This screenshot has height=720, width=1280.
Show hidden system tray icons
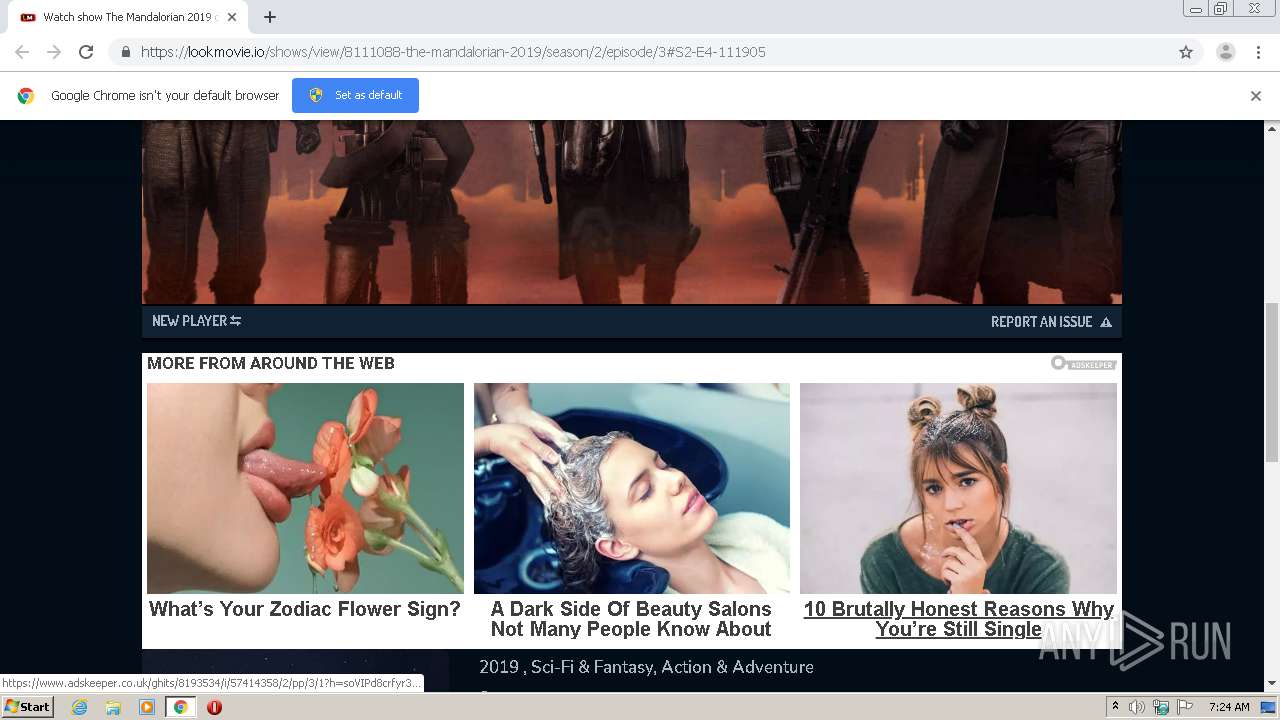1116,707
